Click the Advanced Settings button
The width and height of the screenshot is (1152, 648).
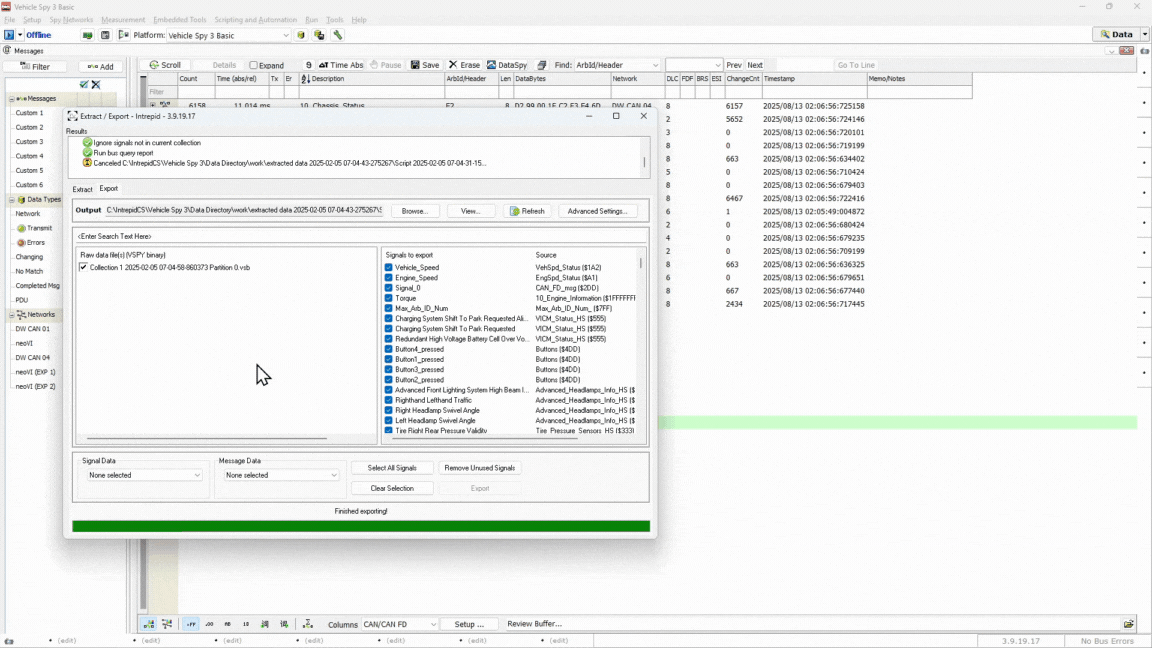click(597, 211)
